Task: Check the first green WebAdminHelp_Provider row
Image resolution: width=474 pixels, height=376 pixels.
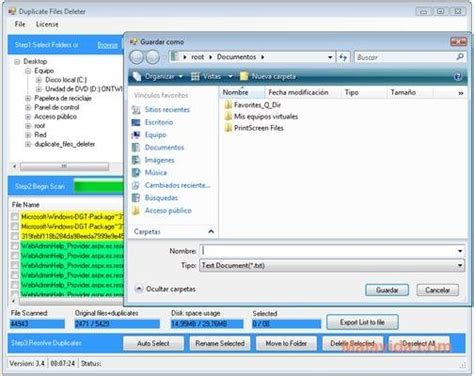Action: [15, 246]
